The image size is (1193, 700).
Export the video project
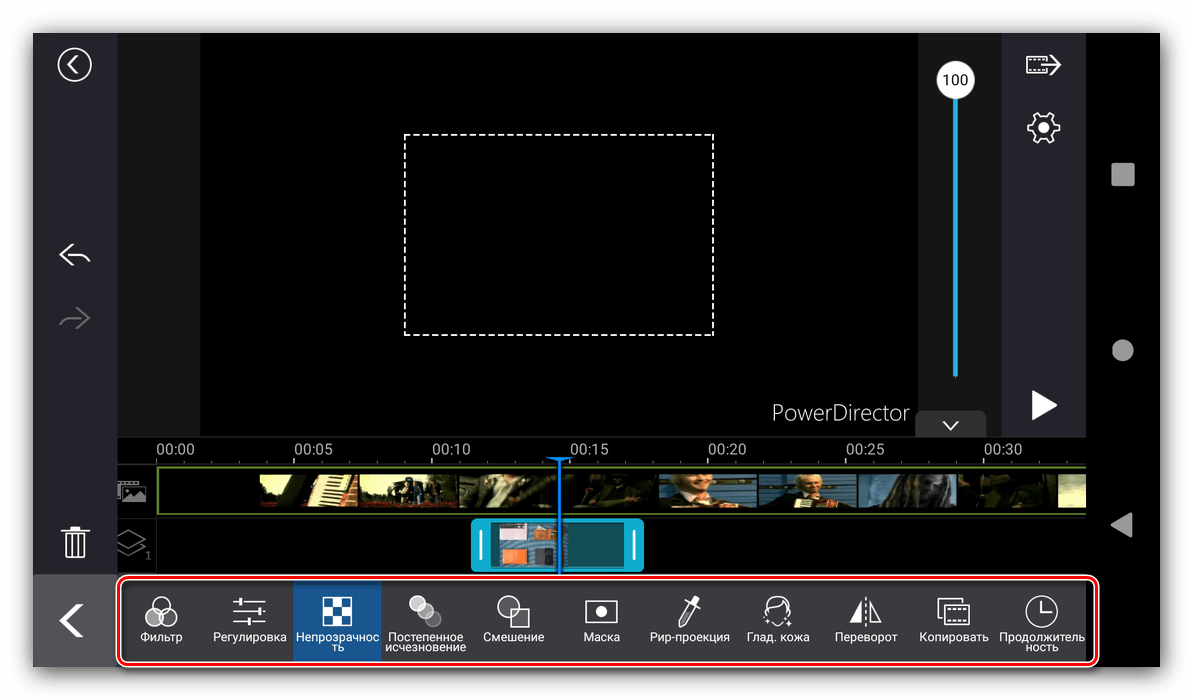pos(1043,65)
